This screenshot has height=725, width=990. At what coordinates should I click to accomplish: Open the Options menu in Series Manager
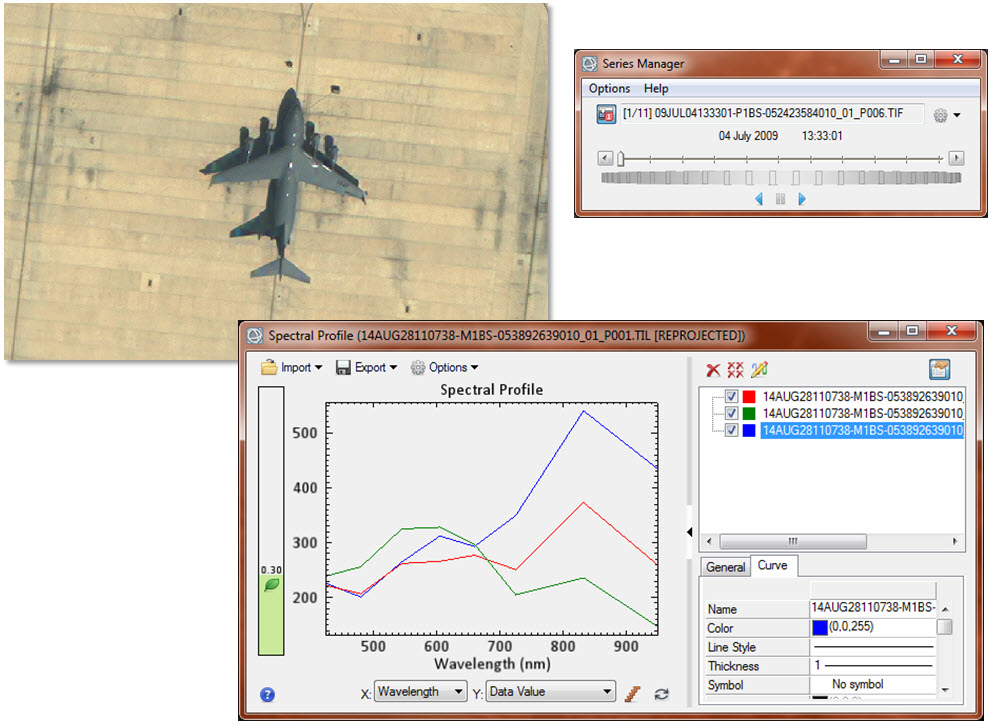pyautogui.click(x=609, y=89)
